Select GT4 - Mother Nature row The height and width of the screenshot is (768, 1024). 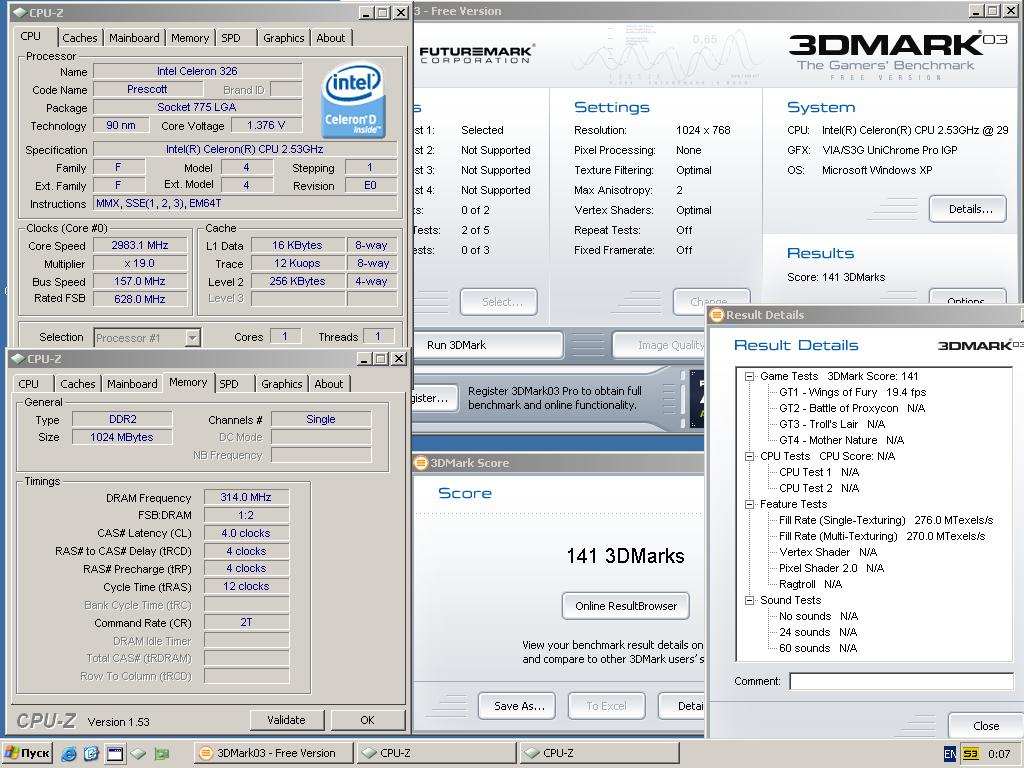click(x=841, y=440)
